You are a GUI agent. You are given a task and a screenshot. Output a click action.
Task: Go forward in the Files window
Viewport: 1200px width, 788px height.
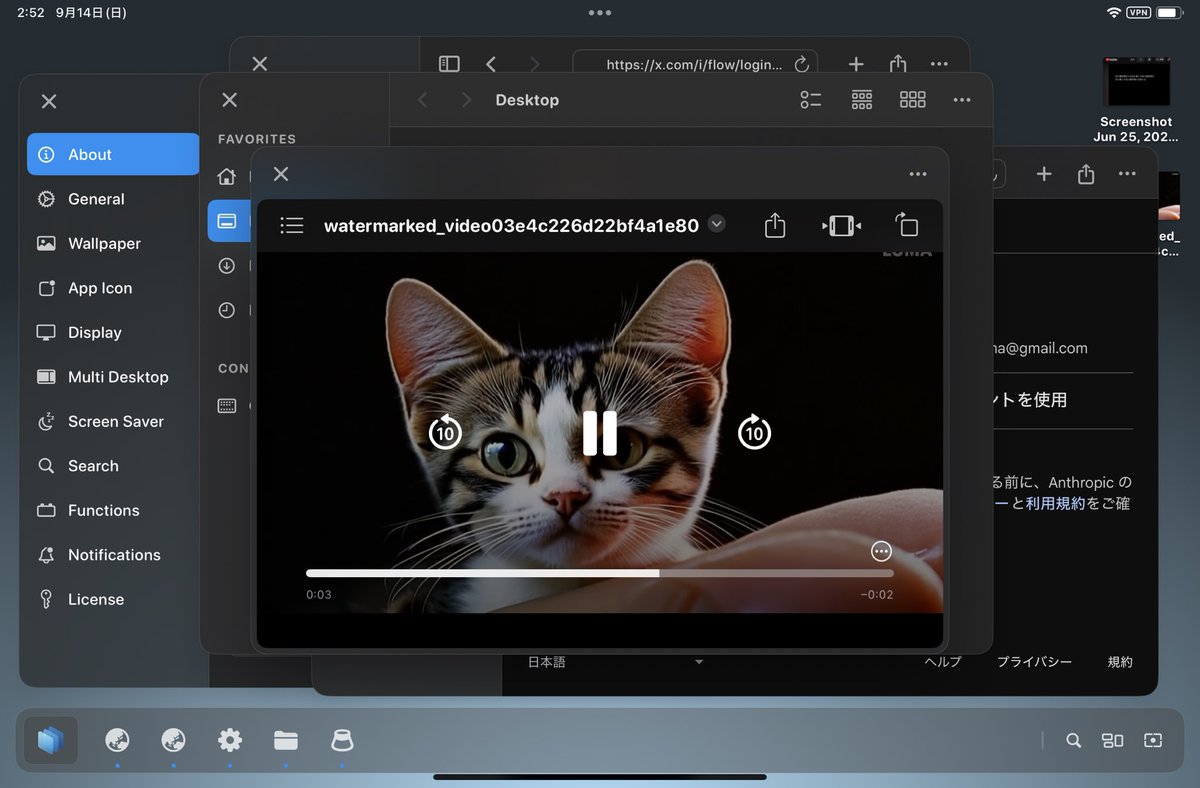(x=466, y=100)
